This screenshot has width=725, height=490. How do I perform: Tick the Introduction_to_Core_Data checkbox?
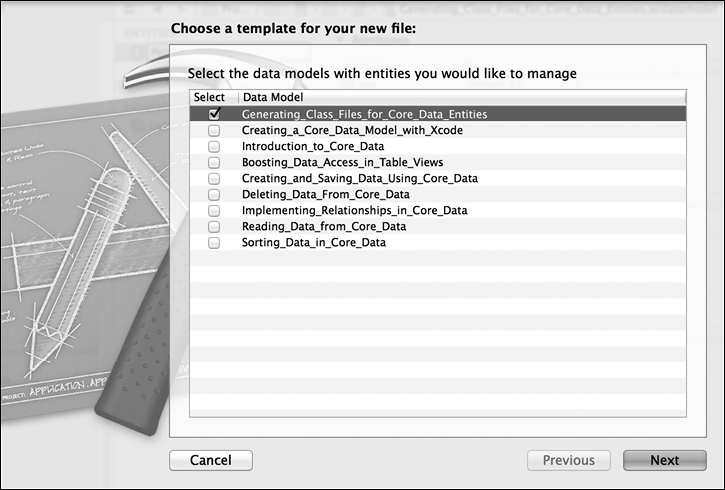[x=214, y=147]
